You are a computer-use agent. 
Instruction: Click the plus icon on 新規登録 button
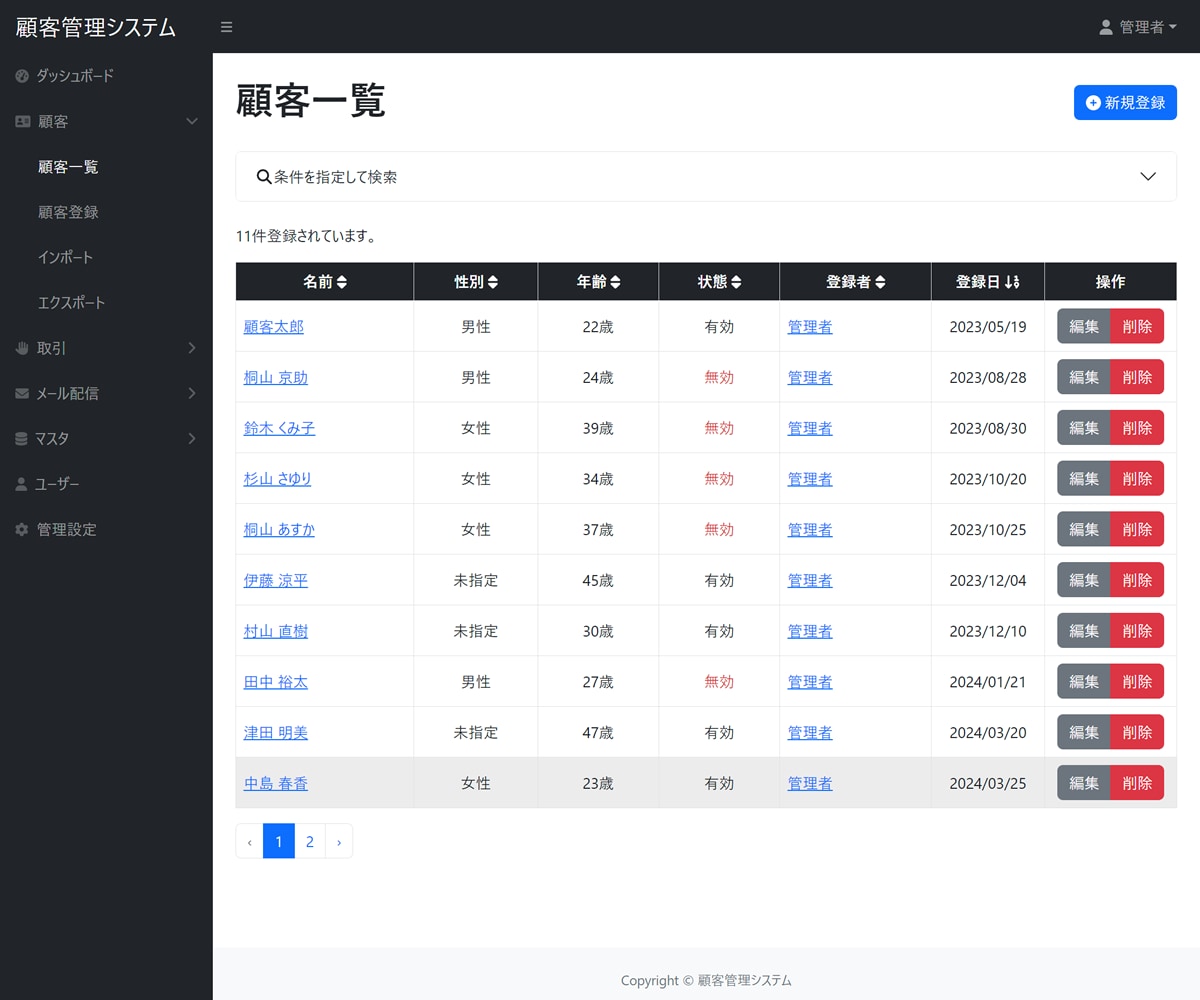(x=1093, y=102)
